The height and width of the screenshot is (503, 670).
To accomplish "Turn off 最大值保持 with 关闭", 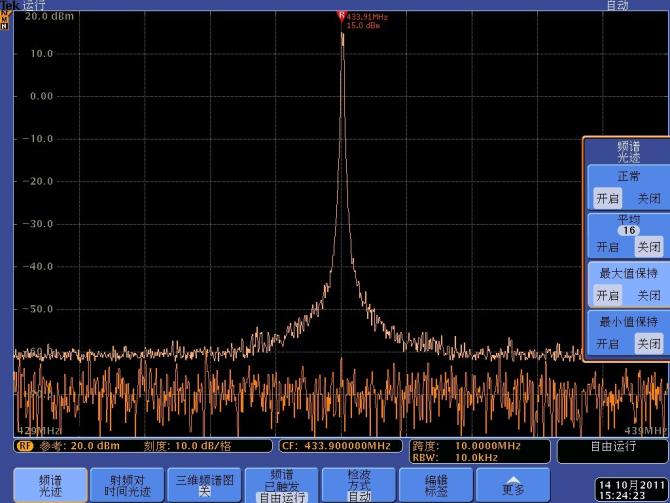I will 649,295.
